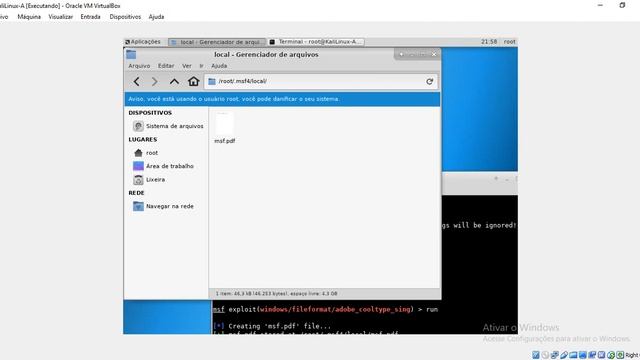The image size is (640, 360).
Task: Go back with the left arrow toolbar icon
Action: coord(136,81)
